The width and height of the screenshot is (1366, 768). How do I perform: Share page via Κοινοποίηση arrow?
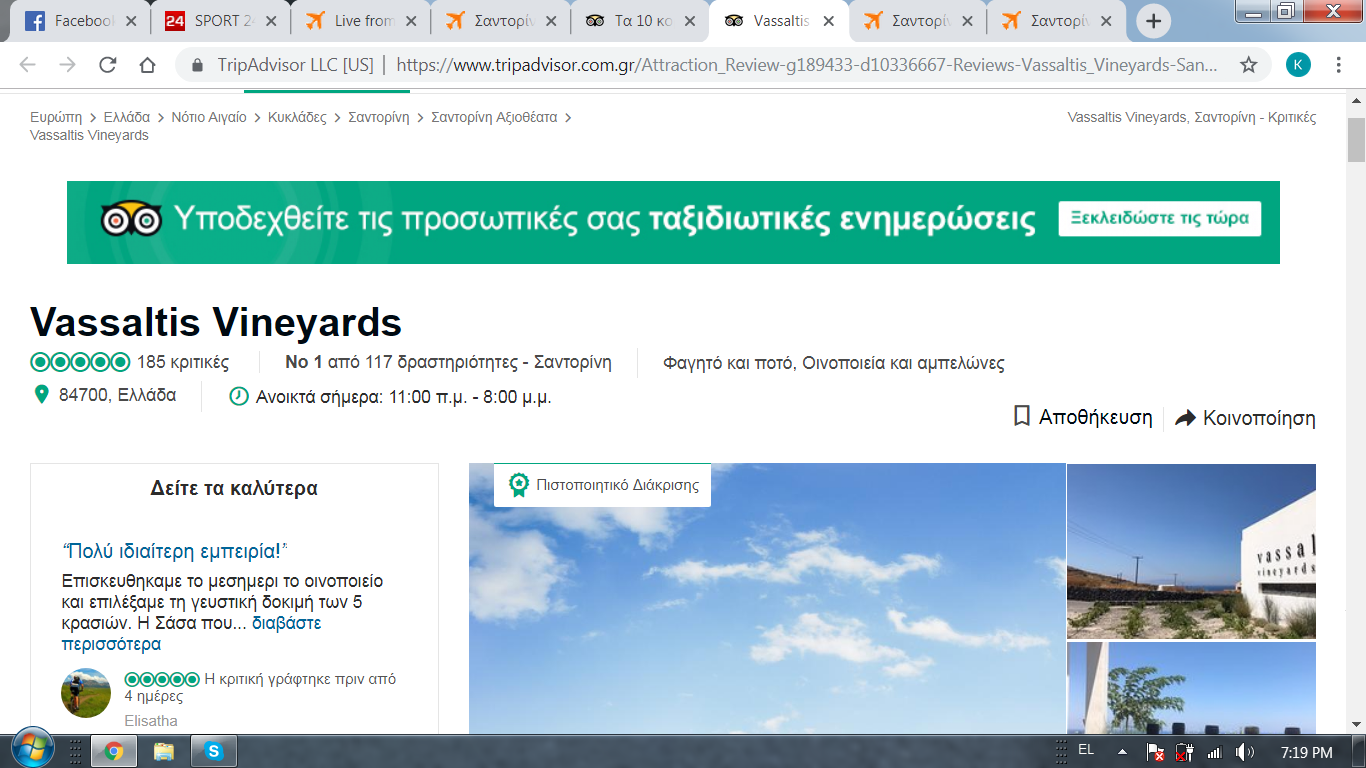[1186, 418]
